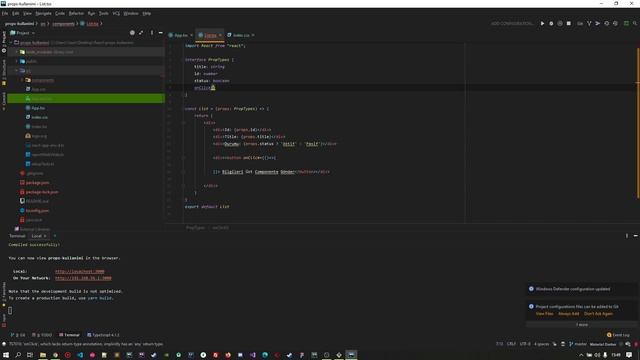Open the TypeScript tool window tab
Screen dimensions: 640x360
click(x=103, y=335)
